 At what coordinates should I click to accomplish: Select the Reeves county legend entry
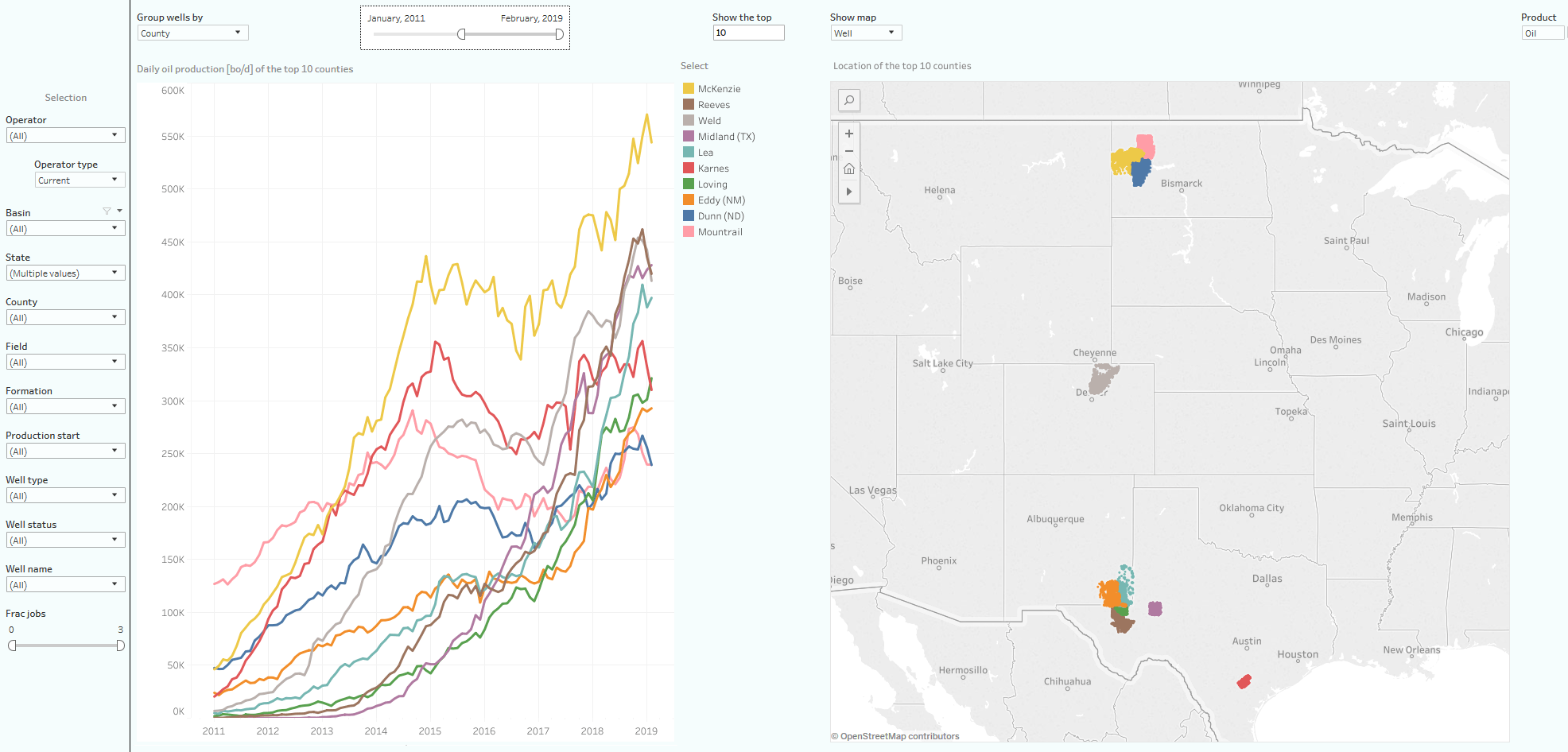(x=713, y=104)
